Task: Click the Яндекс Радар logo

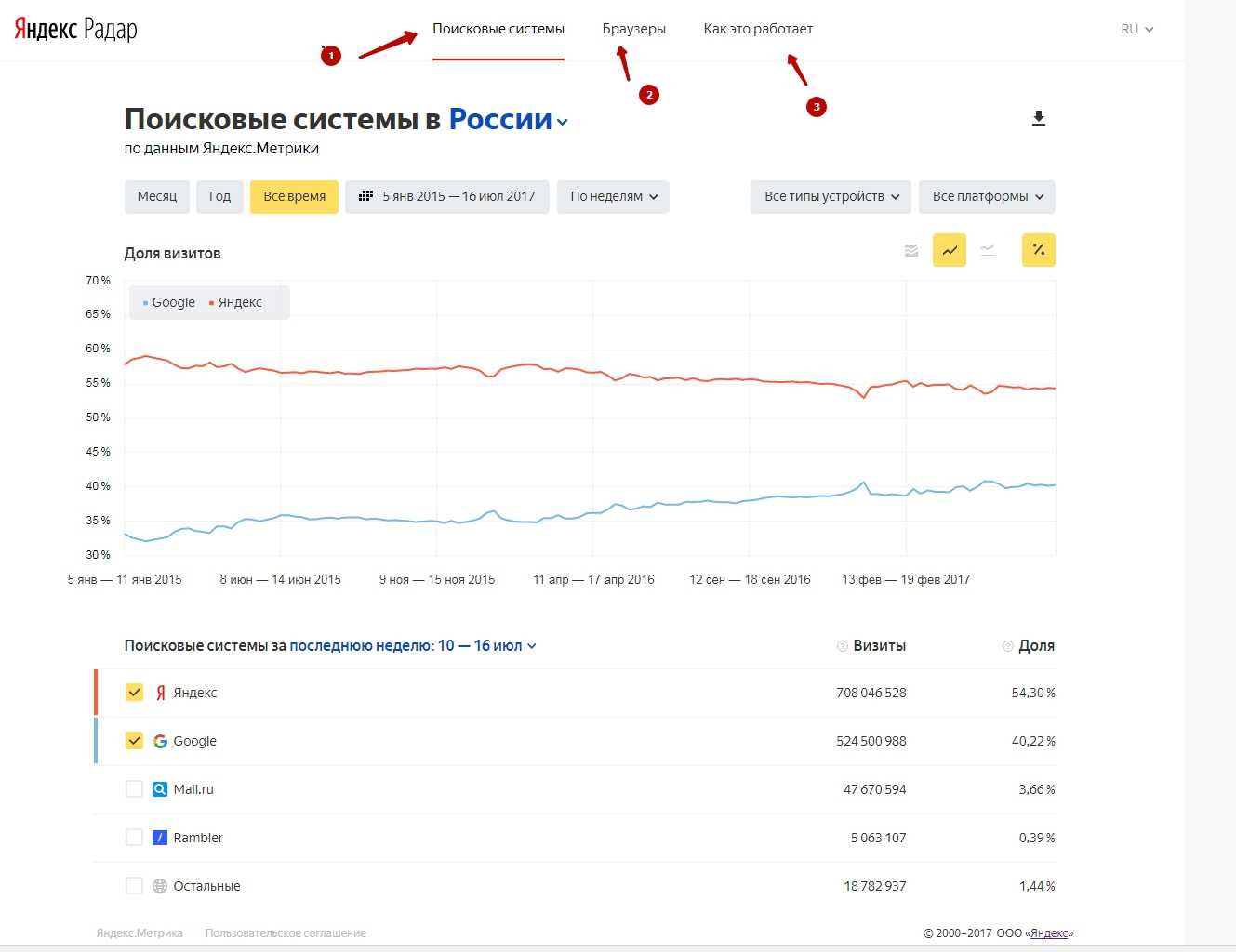Action: point(75,29)
